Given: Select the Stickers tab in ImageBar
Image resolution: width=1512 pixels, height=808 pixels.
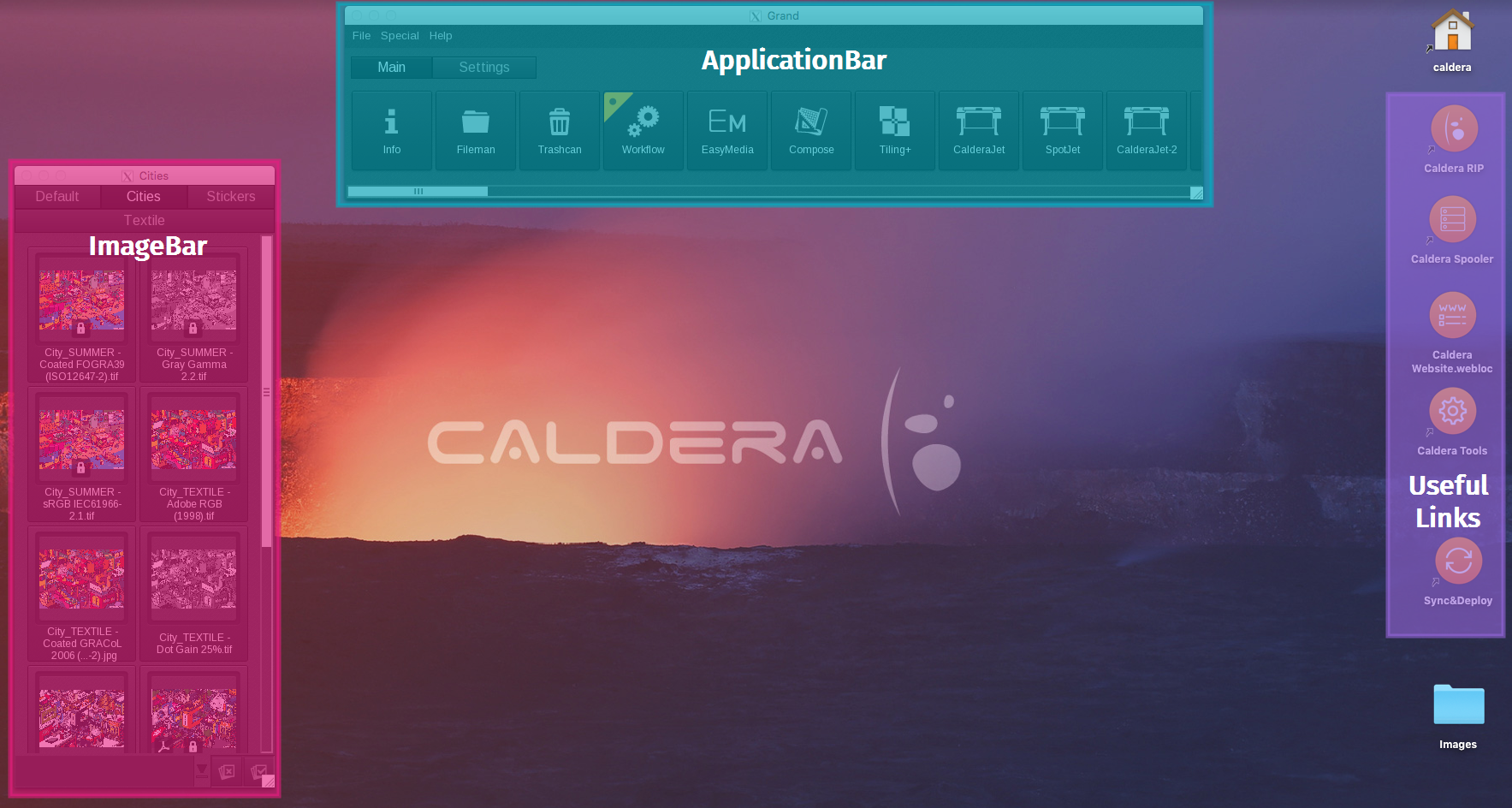Looking at the screenshot, I should pos(229,196).
